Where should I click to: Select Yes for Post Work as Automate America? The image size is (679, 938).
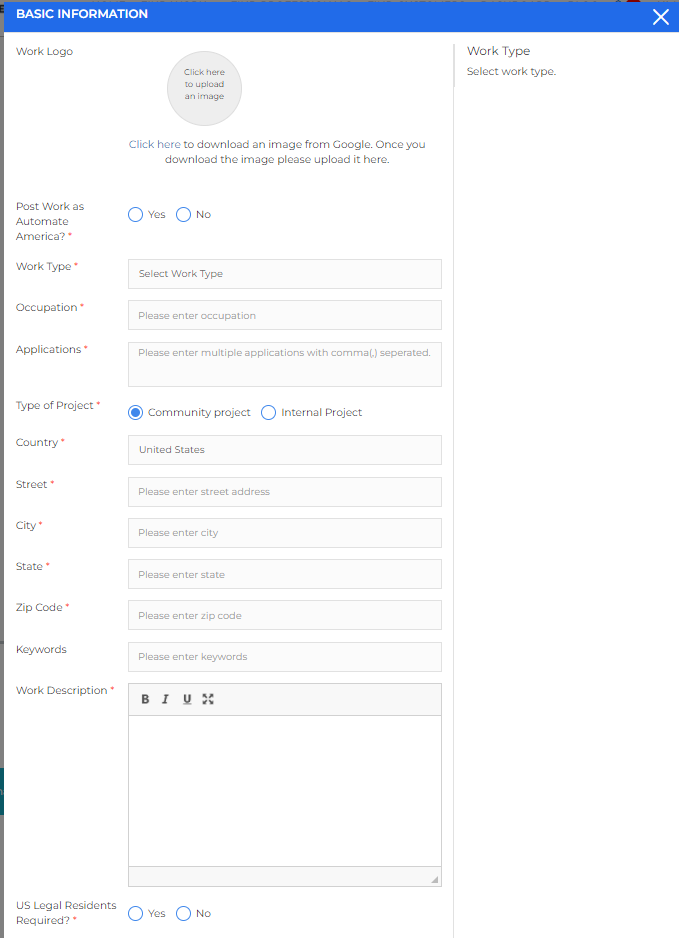point(136,214)
